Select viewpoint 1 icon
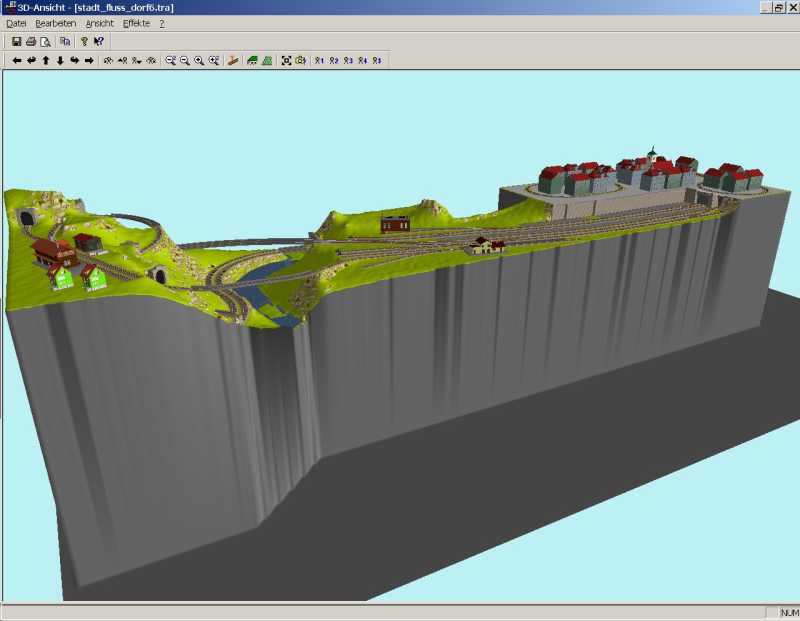 [x=319, y=61]
